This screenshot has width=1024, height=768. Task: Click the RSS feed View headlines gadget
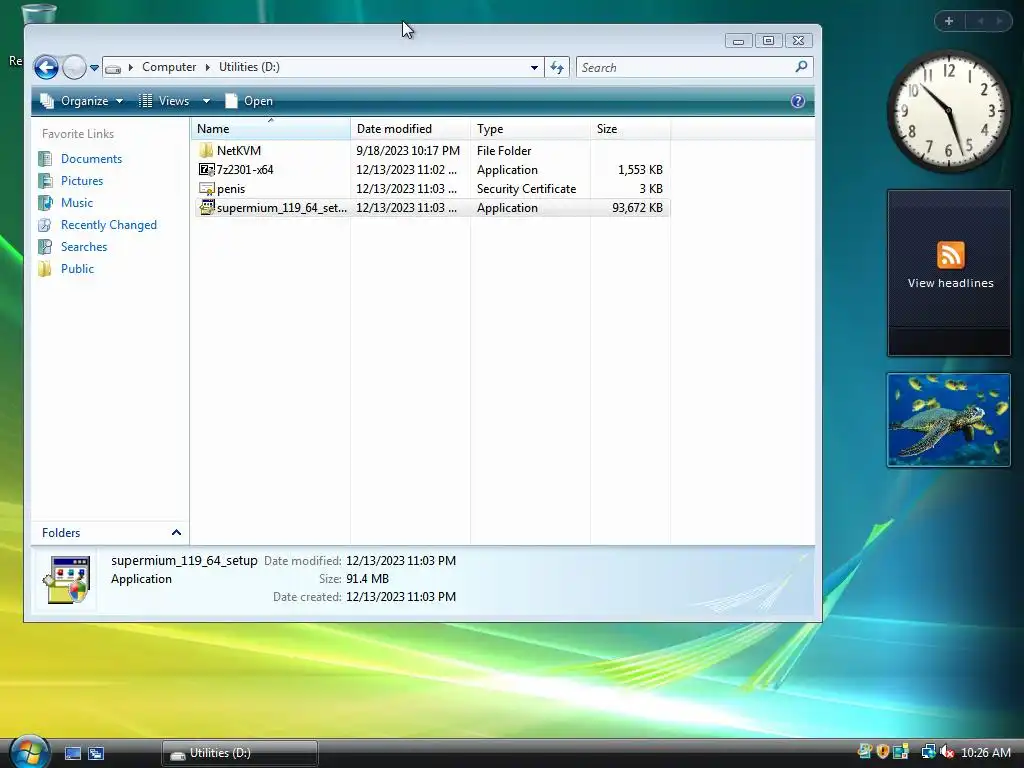pos(950,273)
